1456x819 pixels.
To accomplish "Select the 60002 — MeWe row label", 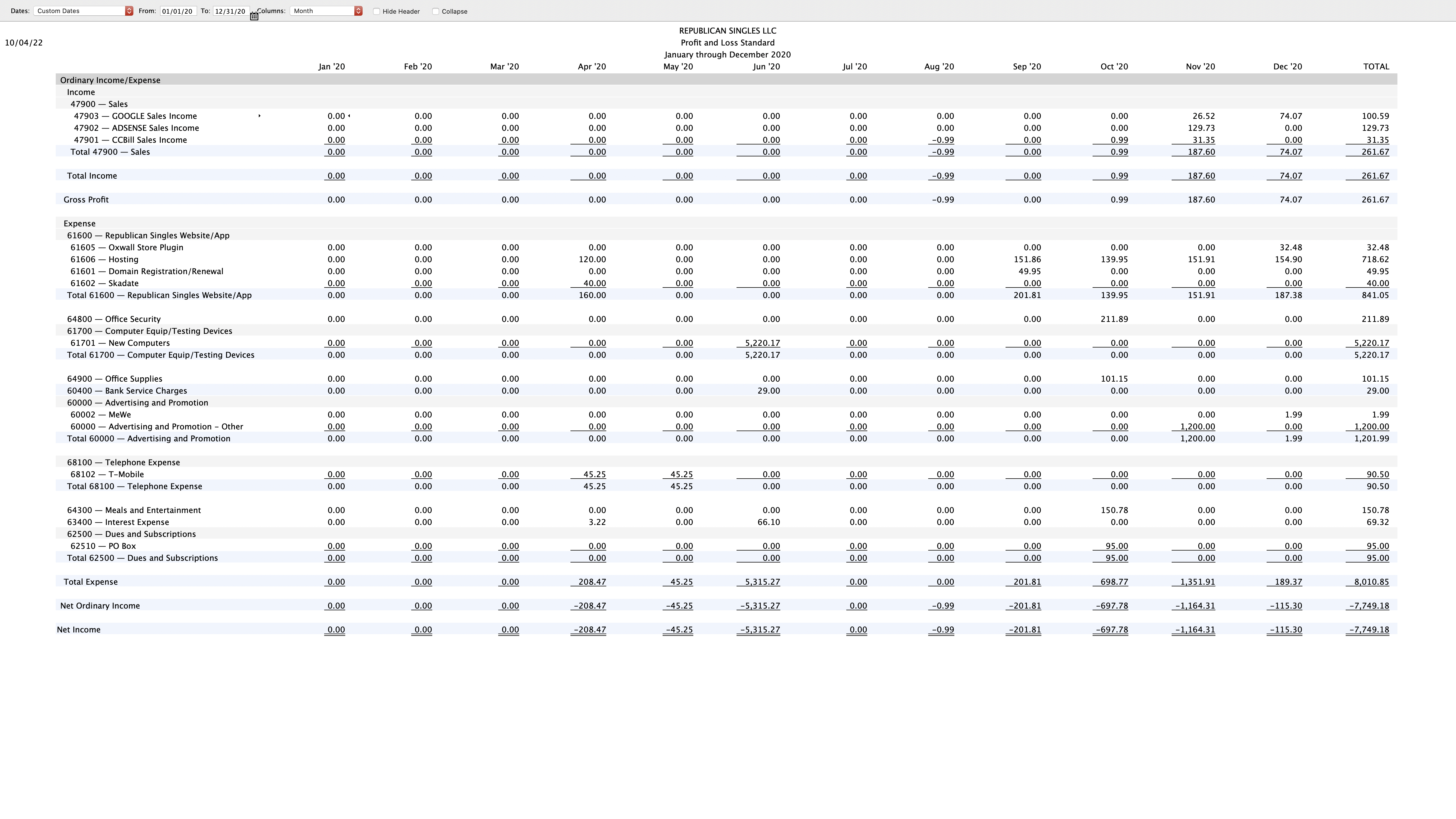I will pyautogui.click(x=101, y=414).
